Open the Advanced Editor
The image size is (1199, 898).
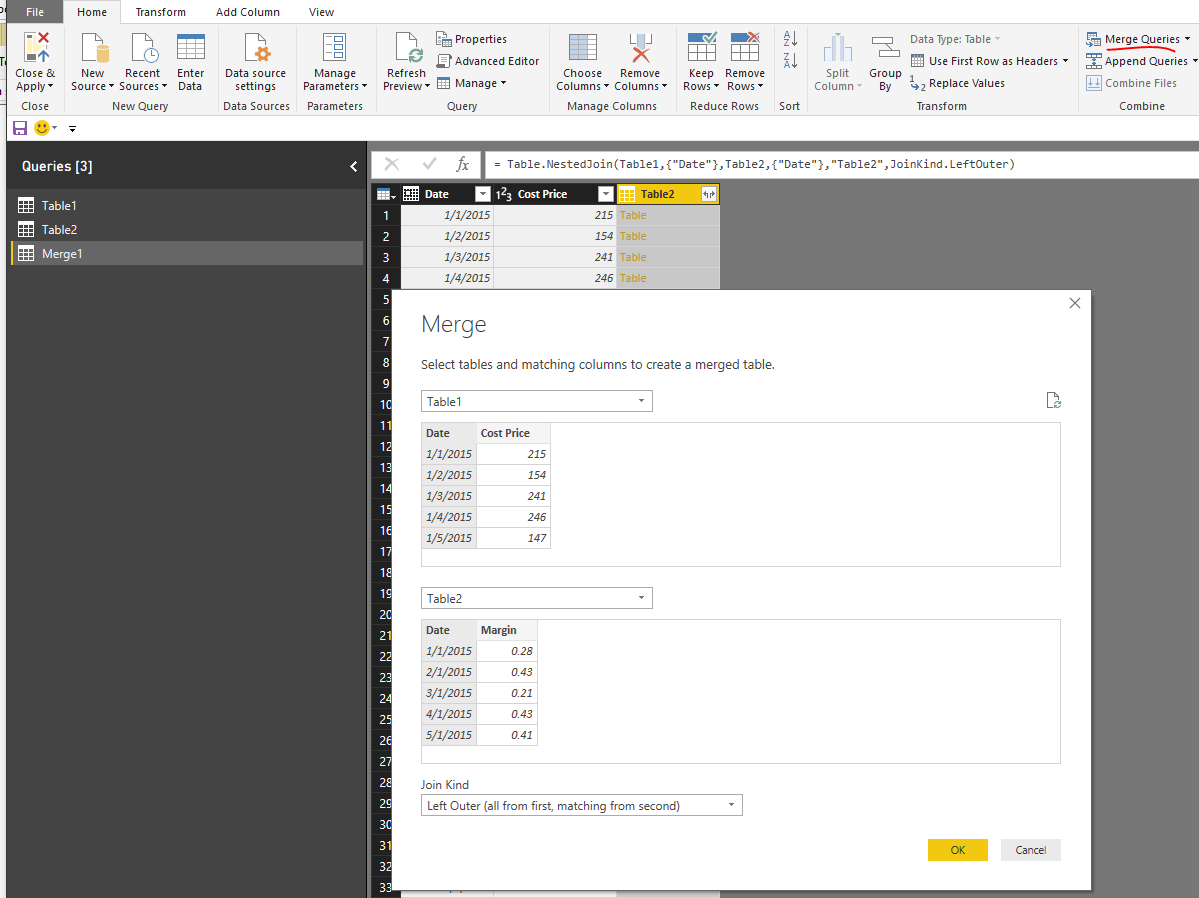(x=488, y=61)
